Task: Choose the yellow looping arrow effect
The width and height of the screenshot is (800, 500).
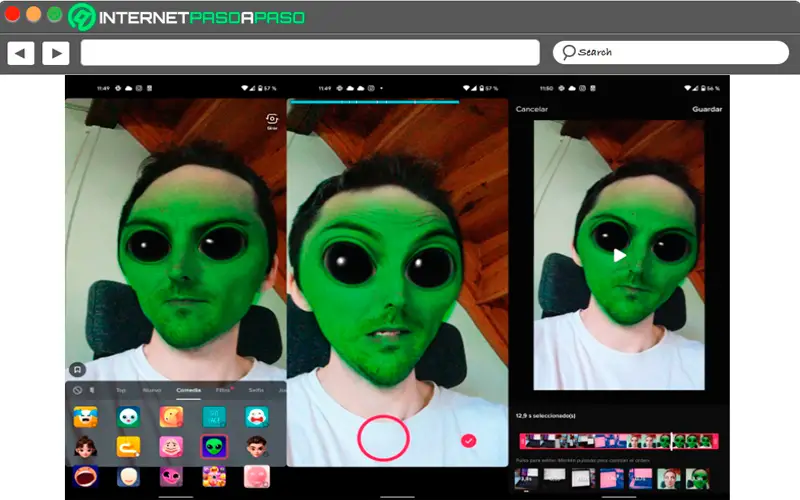Action: click(128, 446)
